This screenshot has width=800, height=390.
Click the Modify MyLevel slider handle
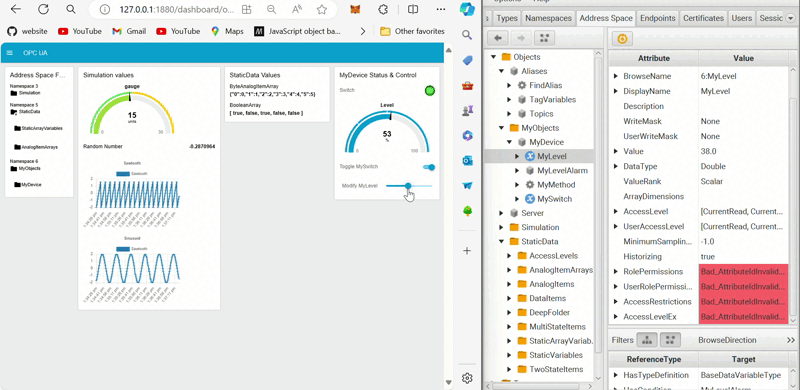pyautogui.click(x=408, y=186)
